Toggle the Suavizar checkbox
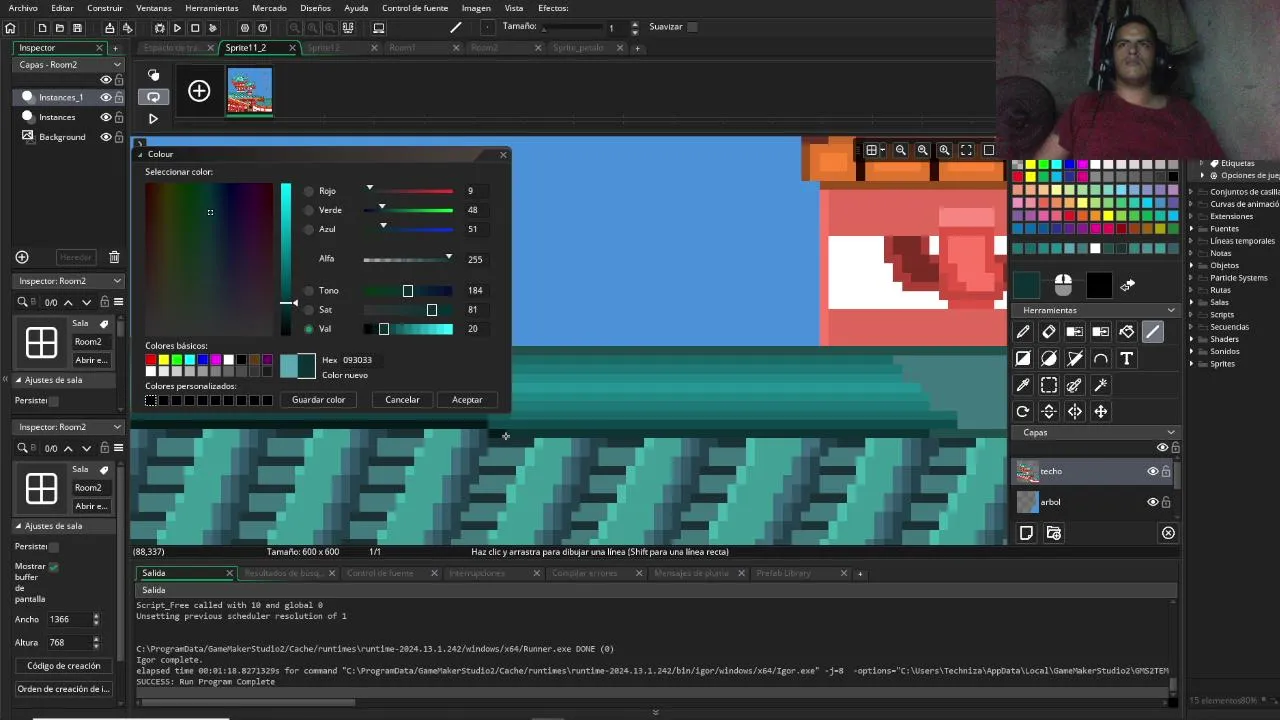1280x720 pixels. 692,27
